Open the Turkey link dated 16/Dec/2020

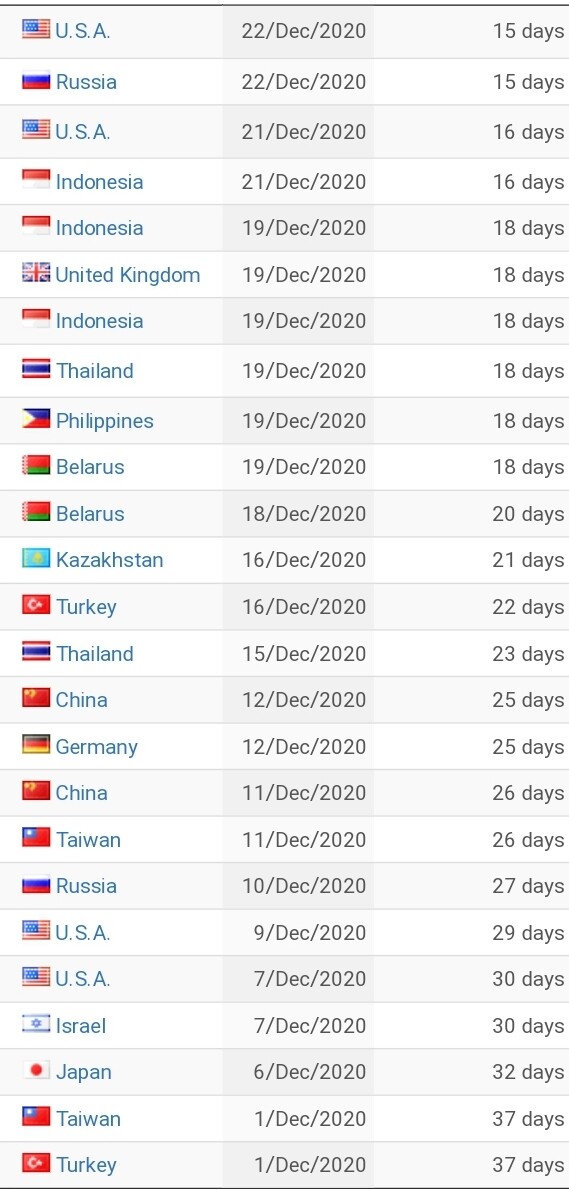[x=86, y=607]
